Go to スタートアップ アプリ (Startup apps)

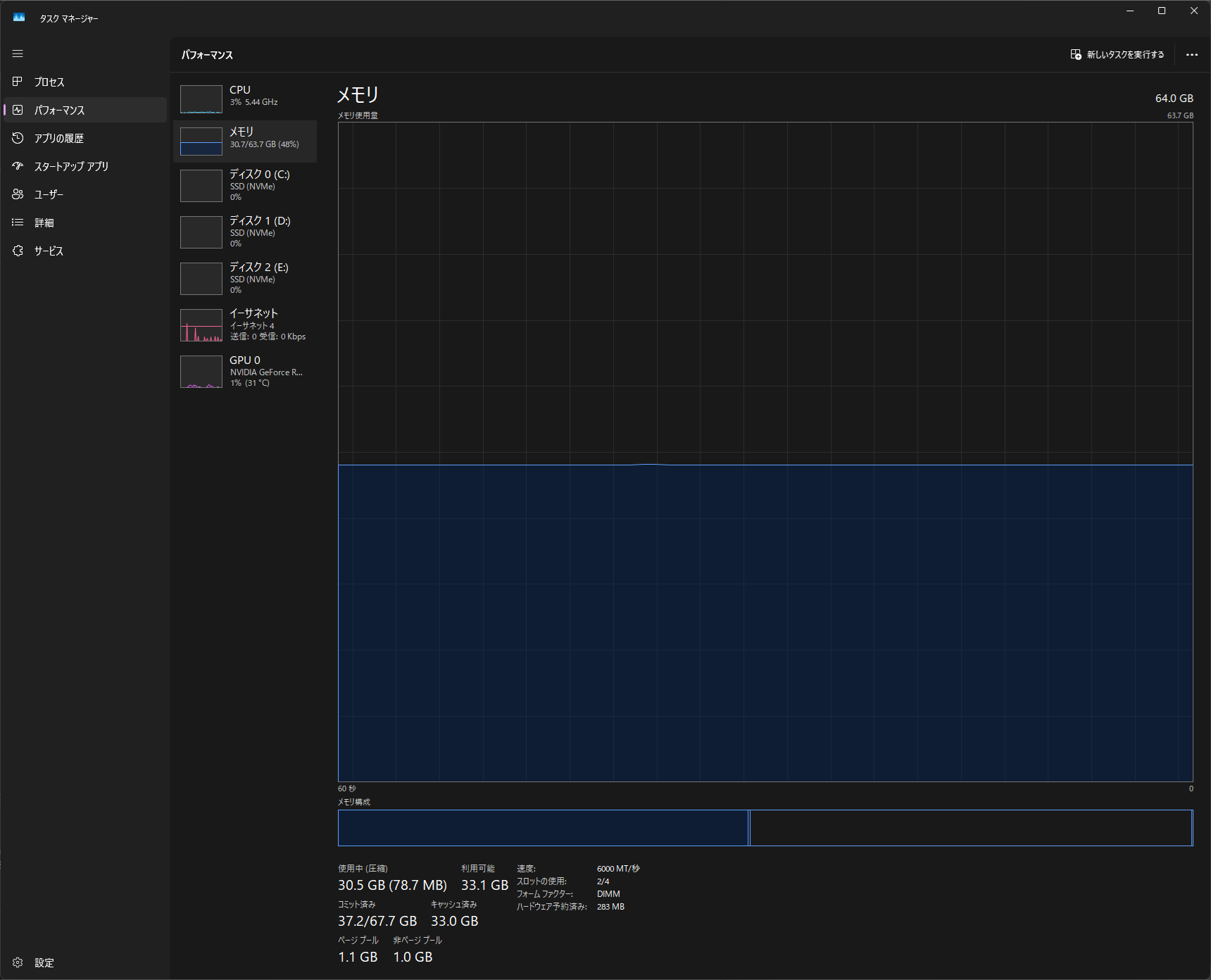pos(71,166)
